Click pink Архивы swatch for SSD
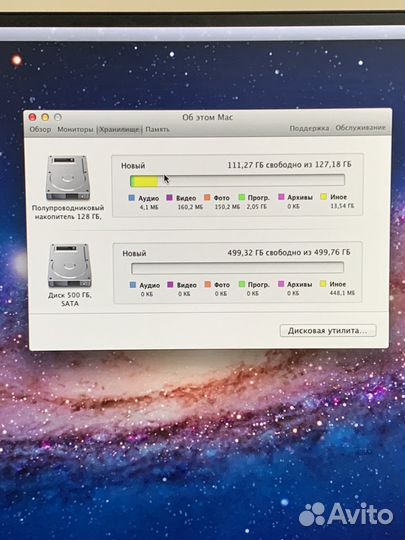 pos(281,197)
